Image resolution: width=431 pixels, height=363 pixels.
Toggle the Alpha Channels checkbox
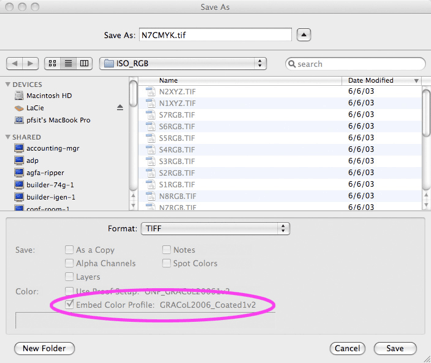pos(69,263)
